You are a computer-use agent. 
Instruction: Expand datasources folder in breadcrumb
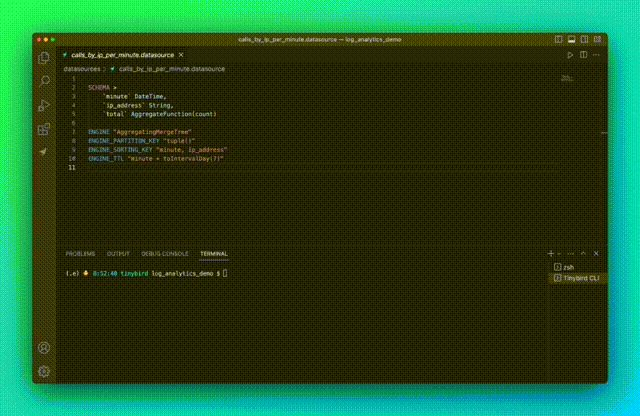click(x=82, y=69)
